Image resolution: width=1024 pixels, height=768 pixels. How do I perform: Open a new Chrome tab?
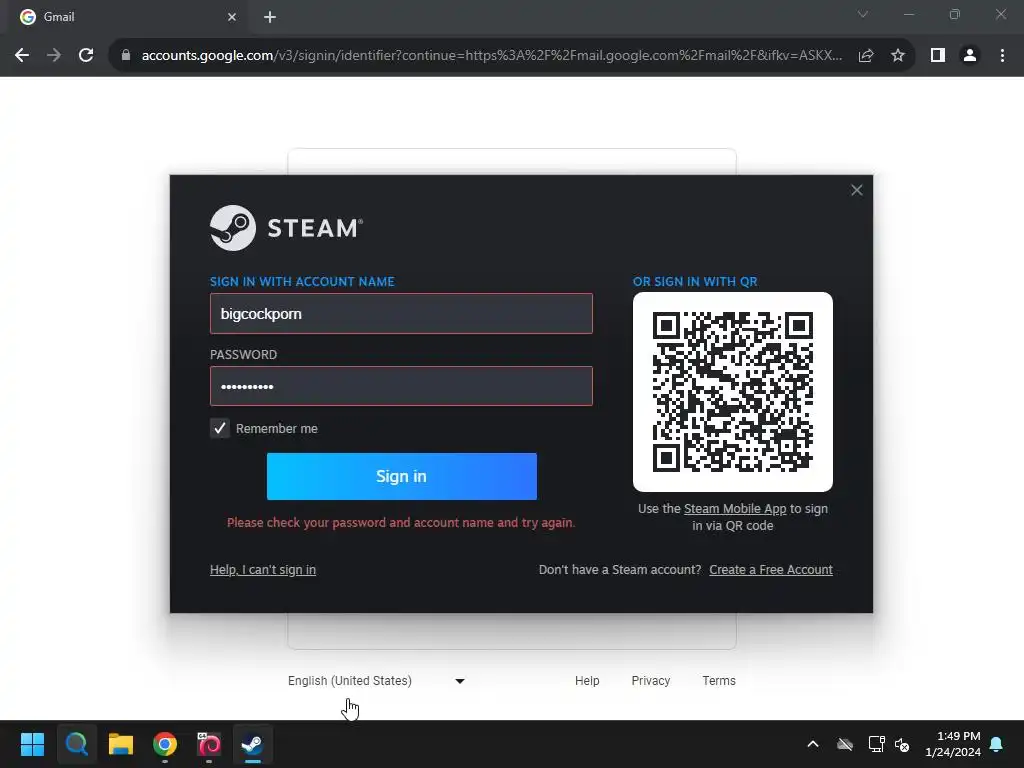(x=270, y=17)
